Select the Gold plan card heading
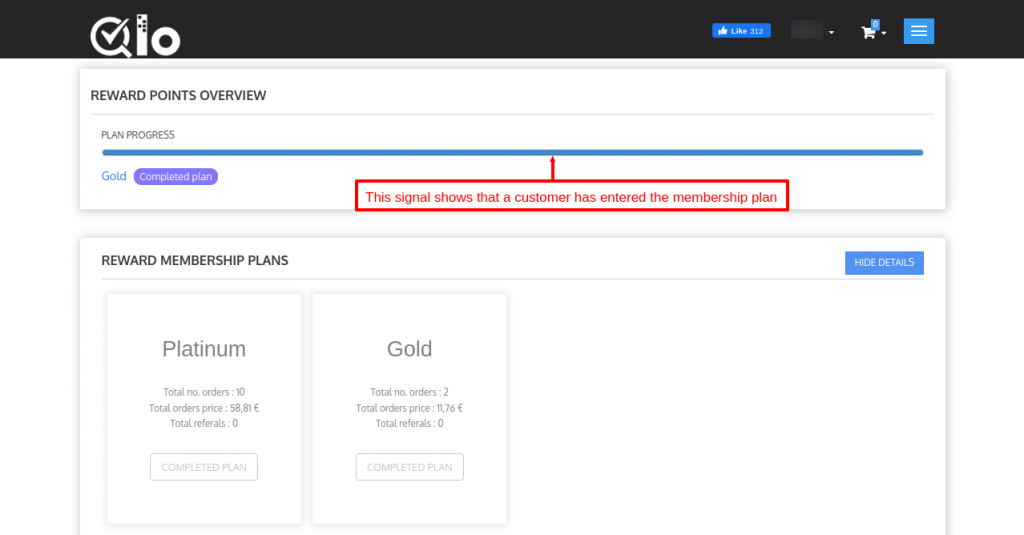This screenshot has height=535, width=1024. tap(409, 349)
